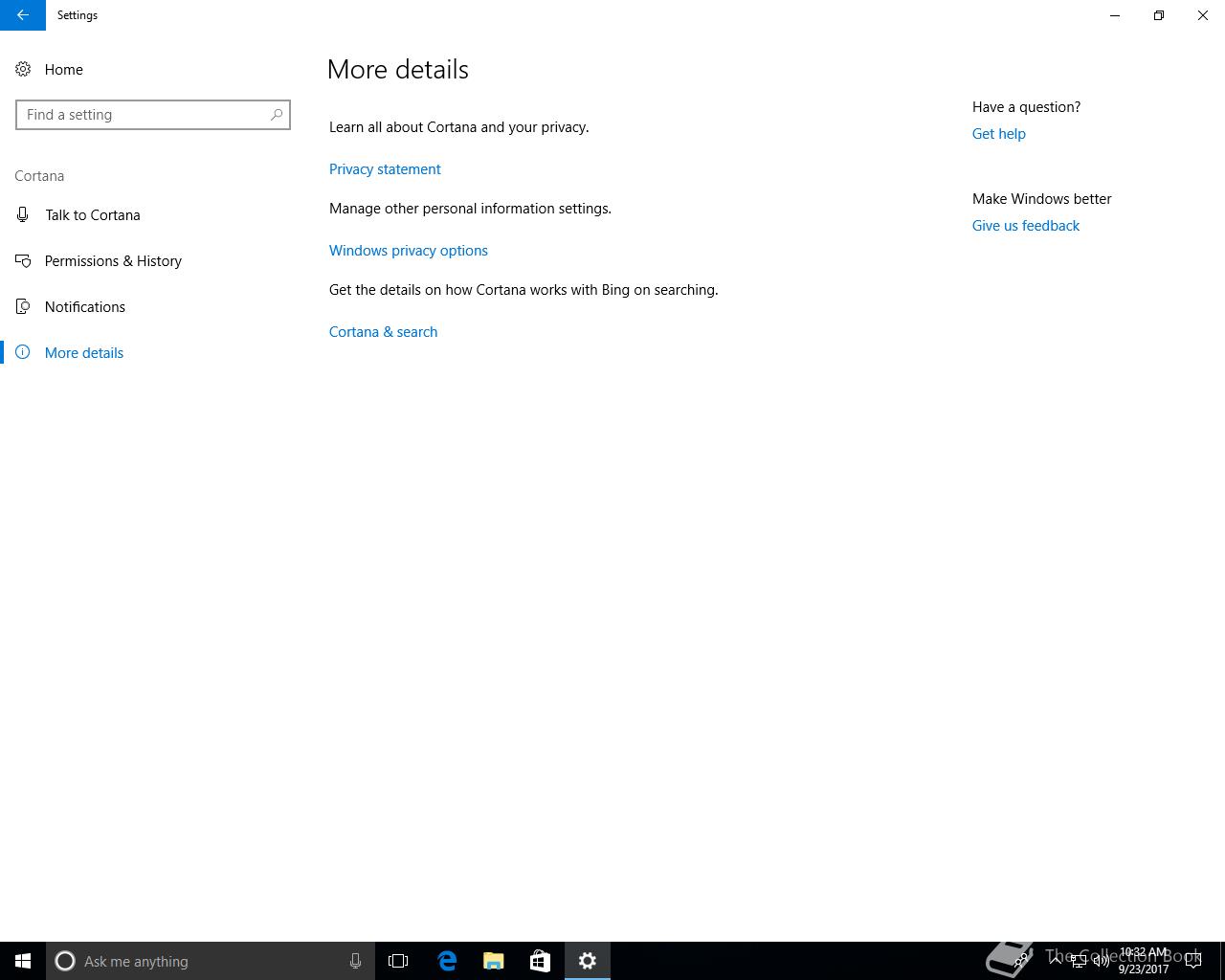Screen dimensions: 1225x980
Task: Click Cortana circle icon in taskbar
Action: click(65, 961)
